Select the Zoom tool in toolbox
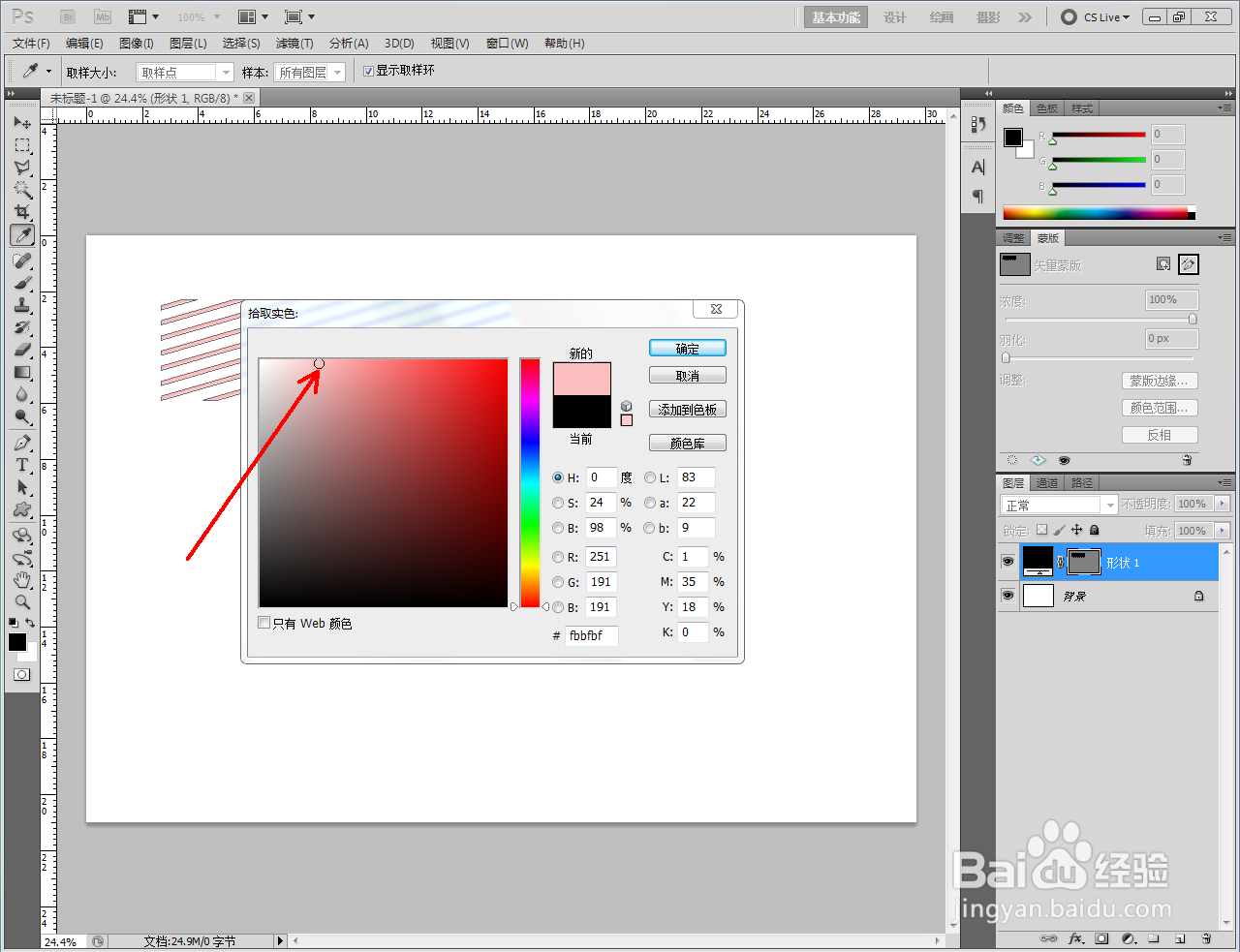 [22, 602]
